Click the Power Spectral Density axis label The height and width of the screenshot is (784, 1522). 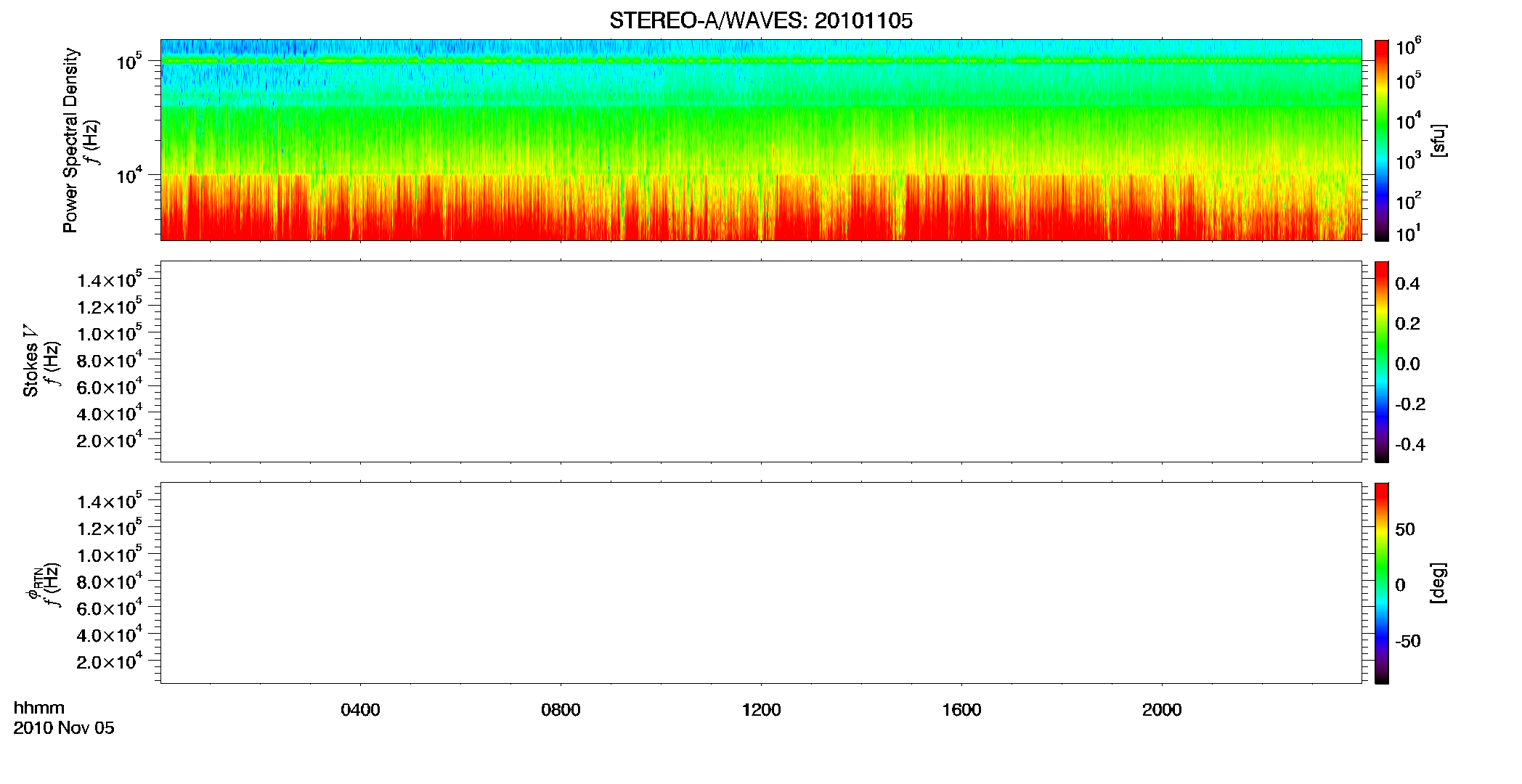pos(70,140)
